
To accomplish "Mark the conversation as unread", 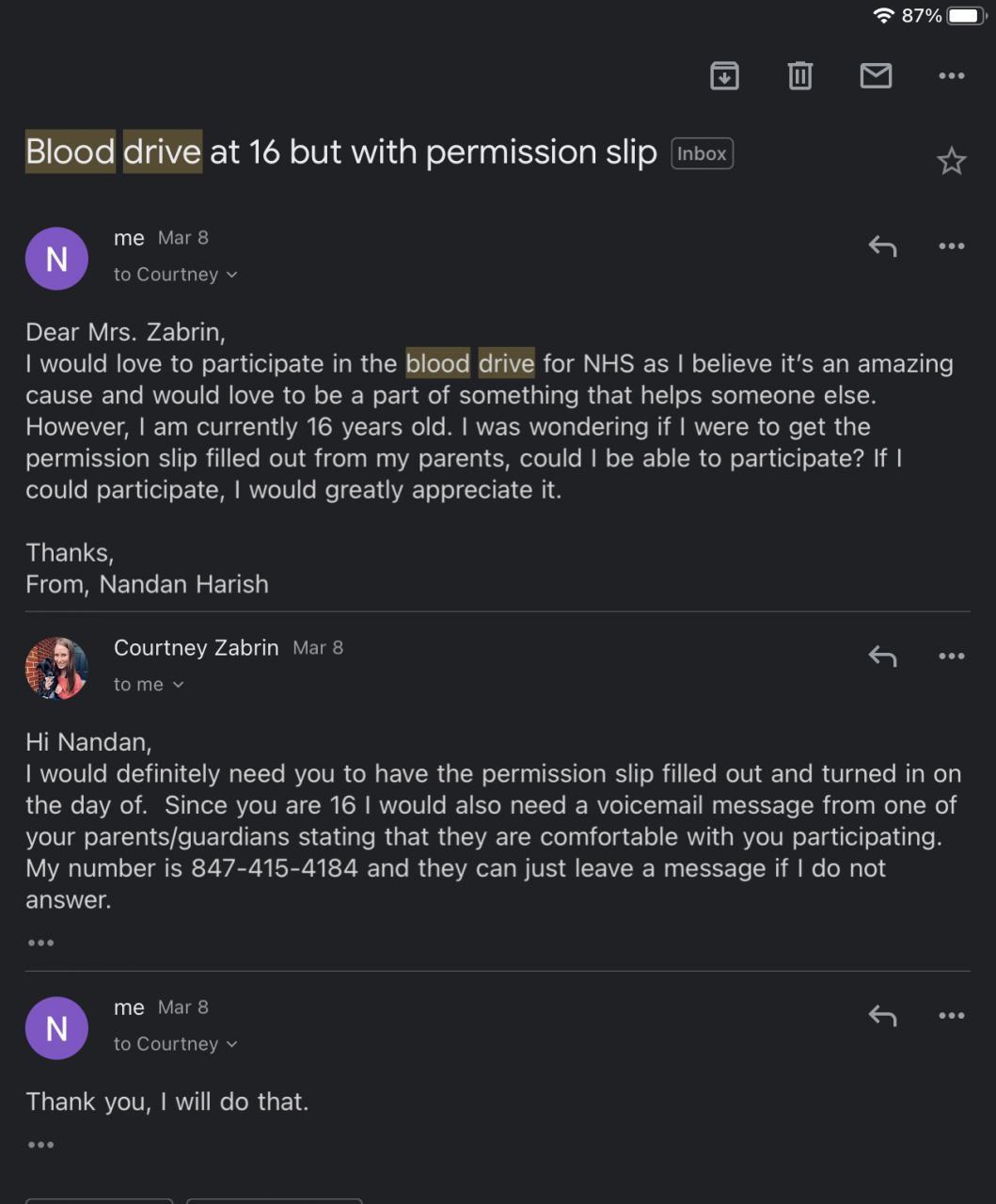I will coord(876,75).
